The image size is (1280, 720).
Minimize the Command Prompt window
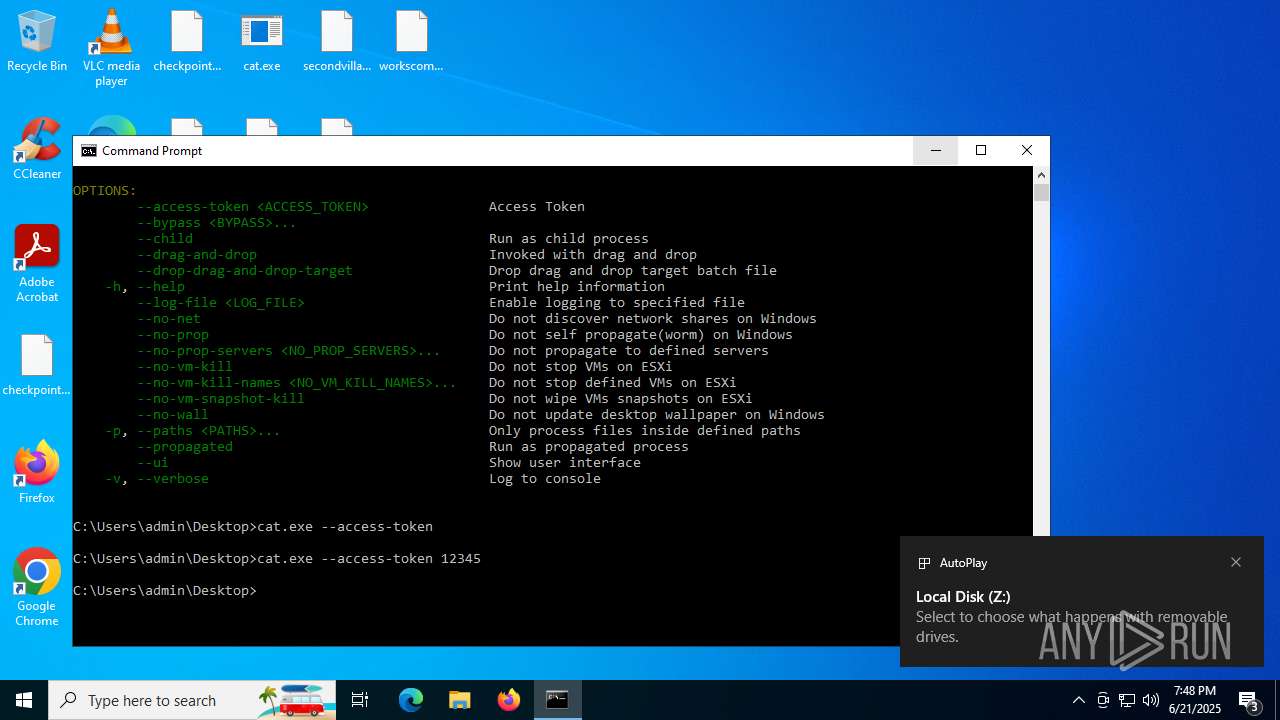pyautogui.click(x=935, y=150)
